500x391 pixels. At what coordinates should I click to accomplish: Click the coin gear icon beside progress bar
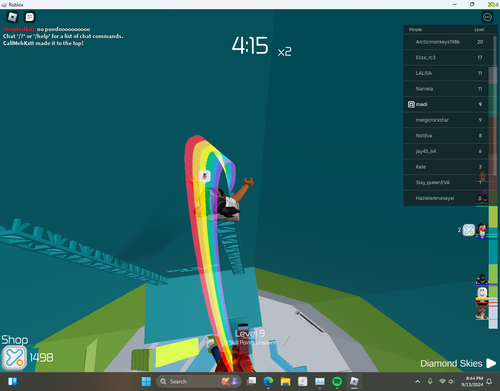coord(468,230)
